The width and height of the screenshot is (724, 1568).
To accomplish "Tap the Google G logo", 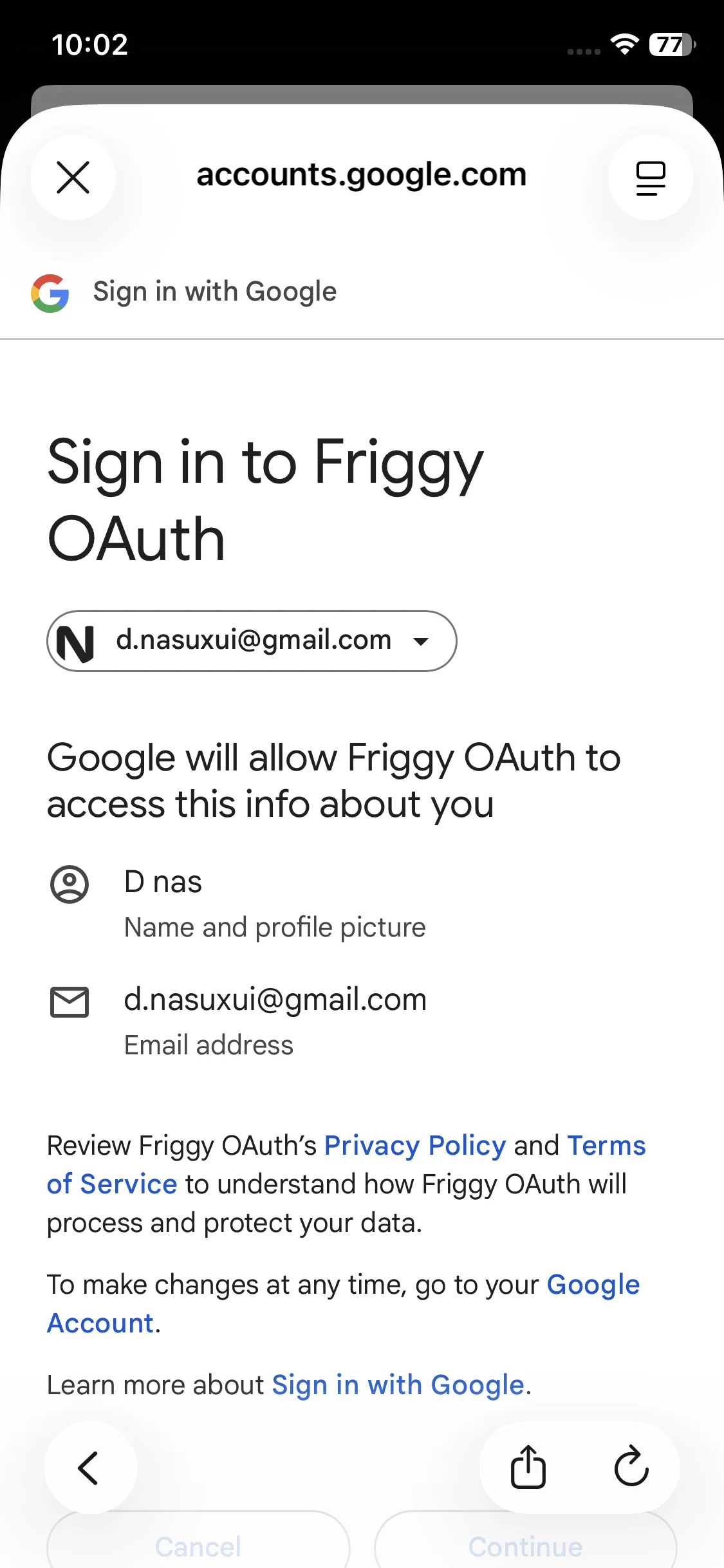I will (x=50, y=293).
